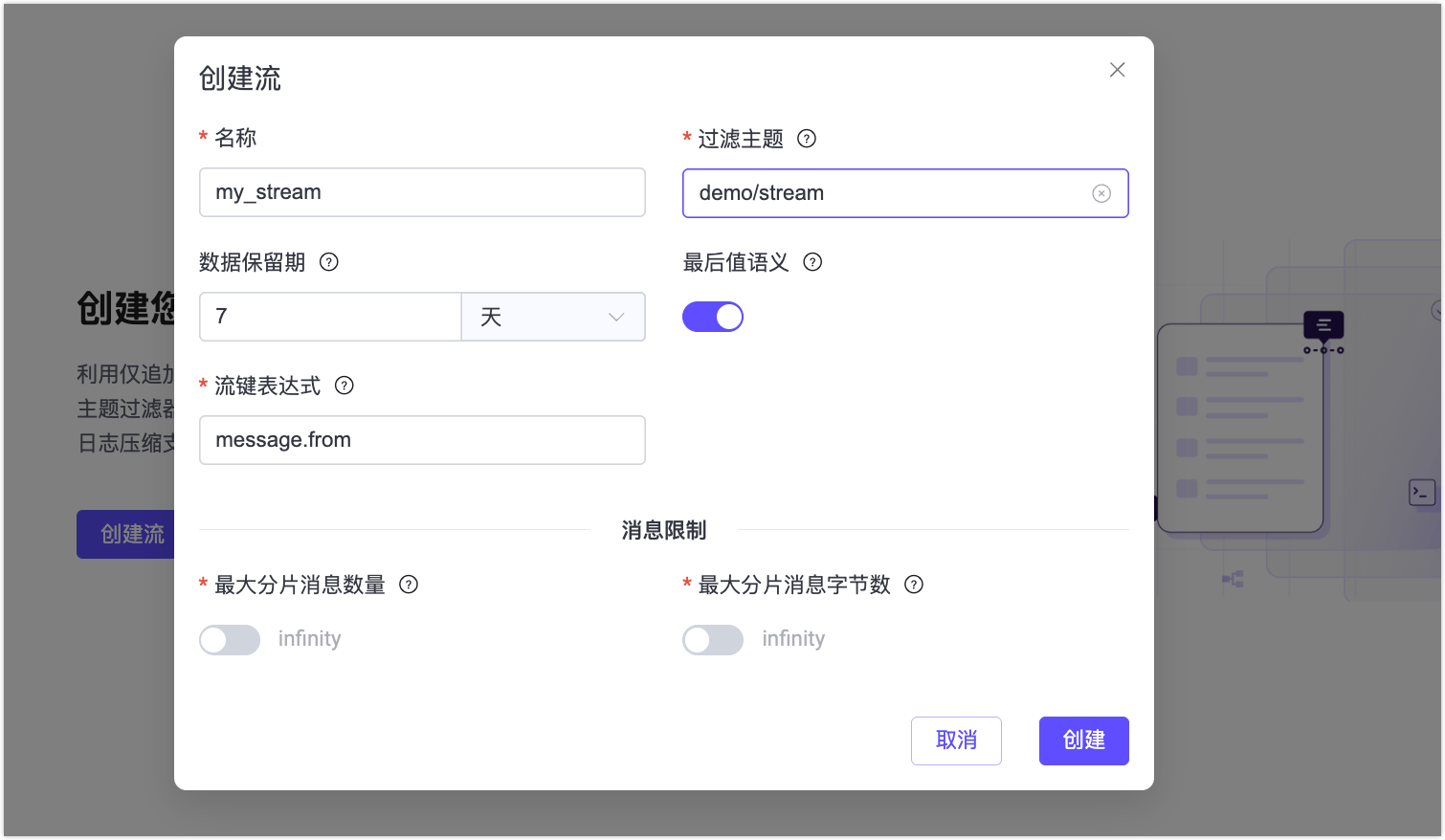The image size is (1445, 840).
Task: Dismiss the 创建流 dialog with the X
Action: (x=1117, y=69)
